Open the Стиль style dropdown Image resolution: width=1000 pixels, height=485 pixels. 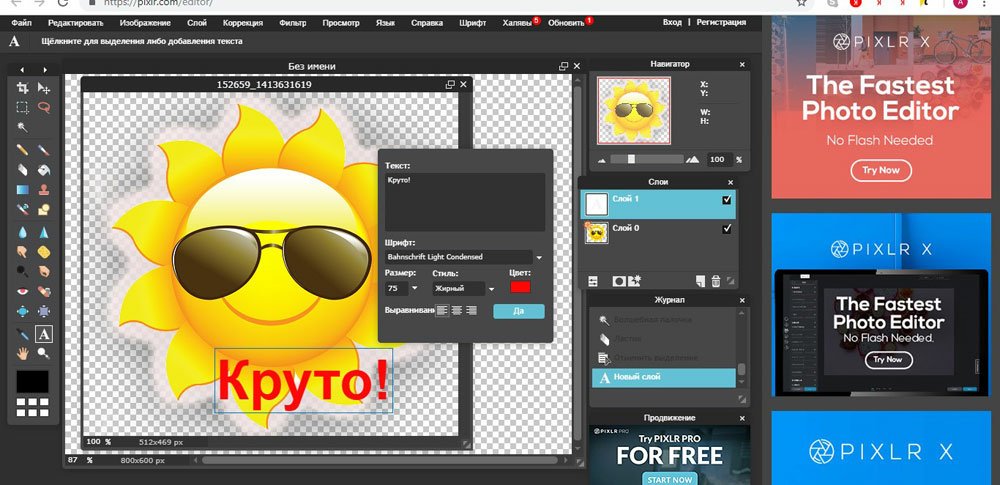point(491,289)
